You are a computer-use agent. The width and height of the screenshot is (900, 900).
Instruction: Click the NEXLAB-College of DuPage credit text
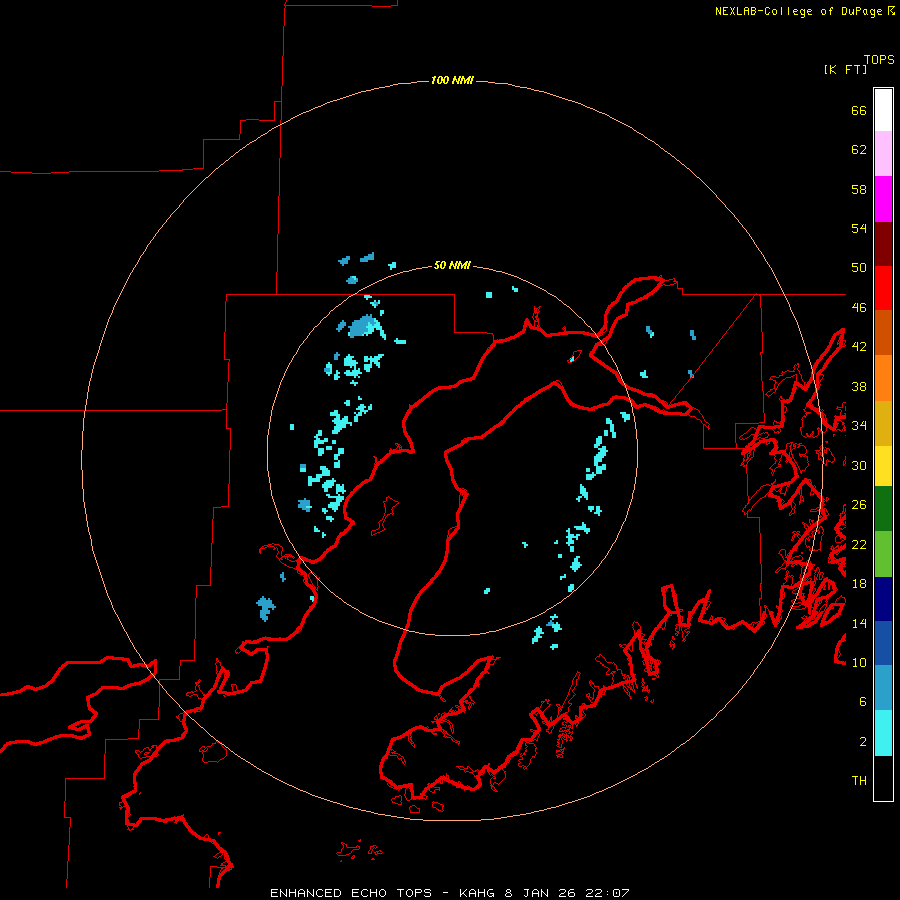[804, 11]
